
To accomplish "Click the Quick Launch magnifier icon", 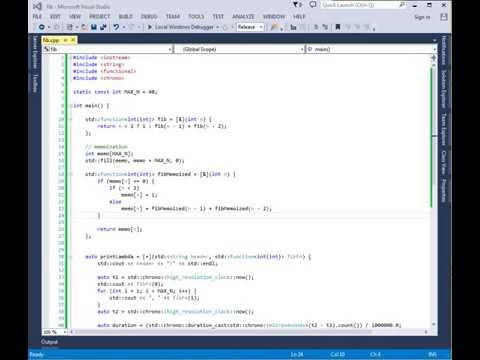I will click(402, 5).
